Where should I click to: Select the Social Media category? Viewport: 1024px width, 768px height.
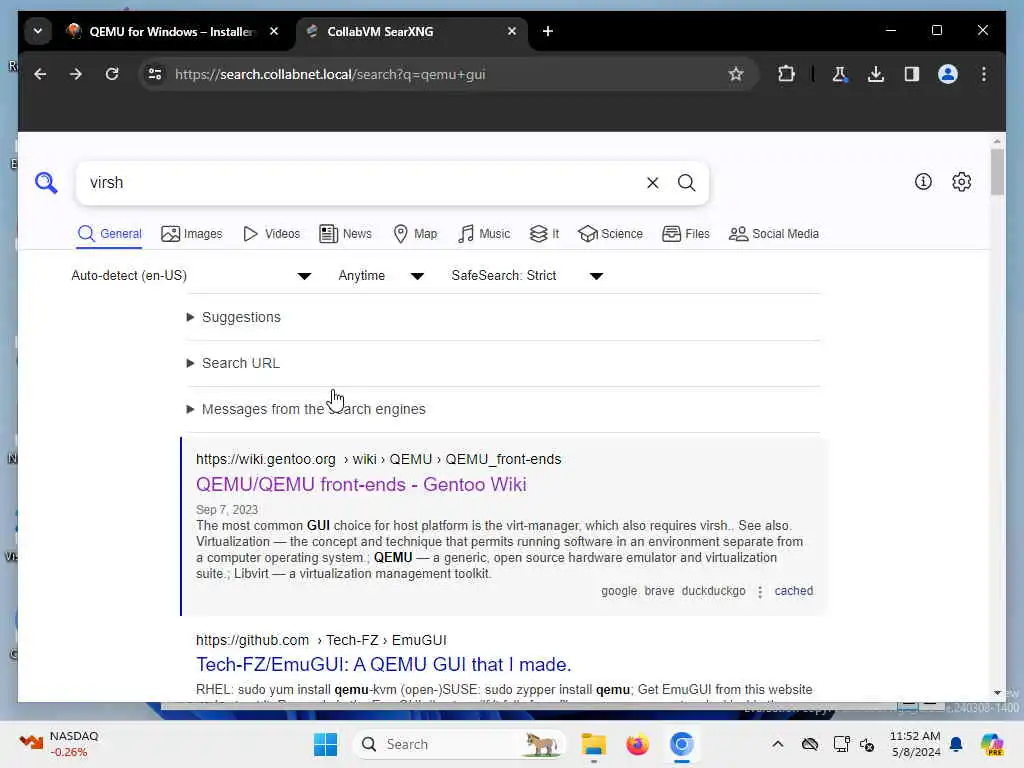(x=773, y=234)
